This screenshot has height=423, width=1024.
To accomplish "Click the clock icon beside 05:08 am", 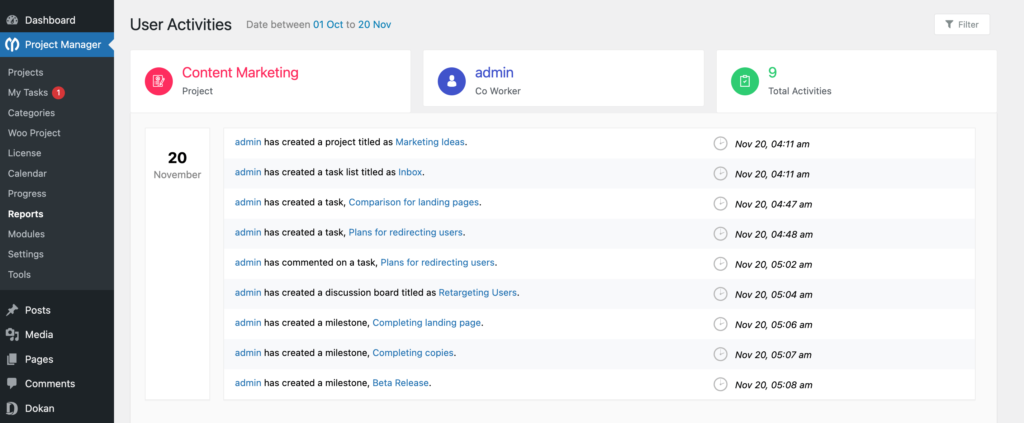I will [x=720, y=384].
